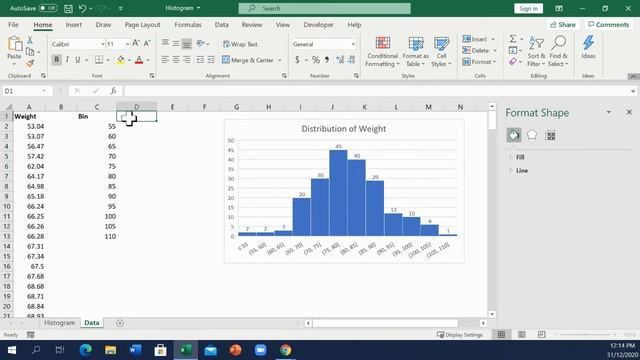Click the Percent Style icon

(x=316, y=60)
